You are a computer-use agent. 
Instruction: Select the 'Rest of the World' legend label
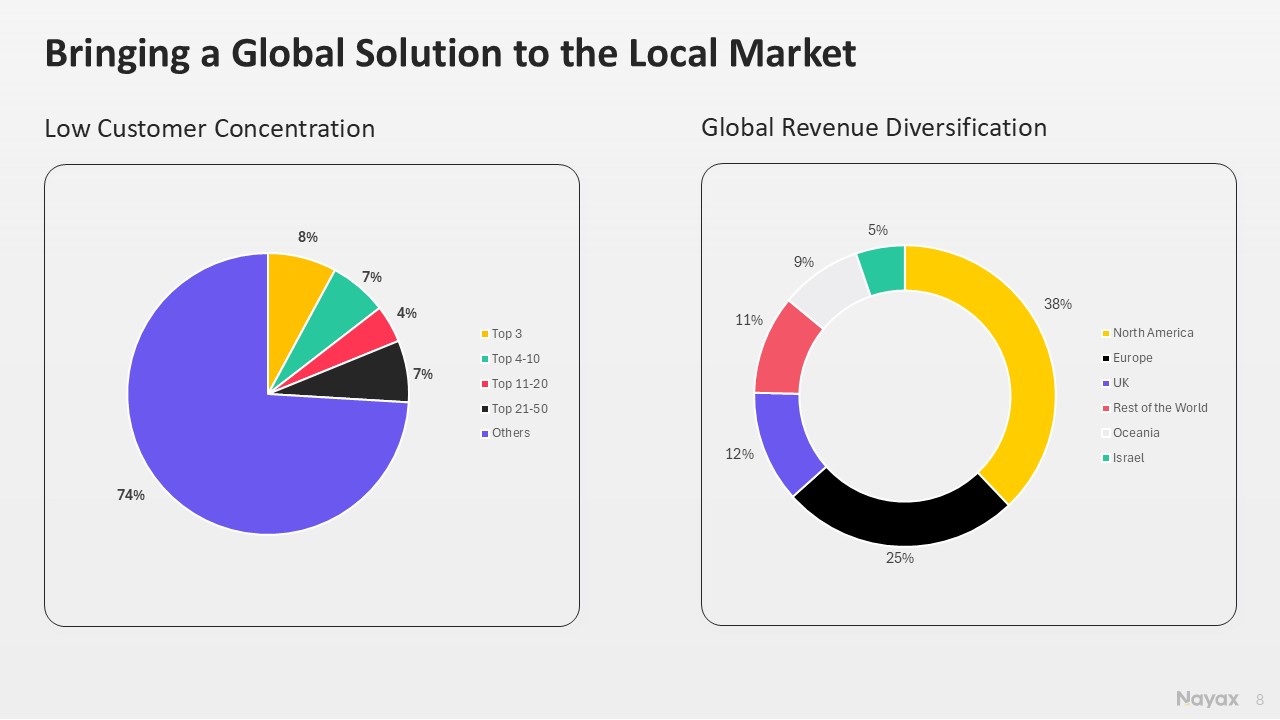[1160, 408]
